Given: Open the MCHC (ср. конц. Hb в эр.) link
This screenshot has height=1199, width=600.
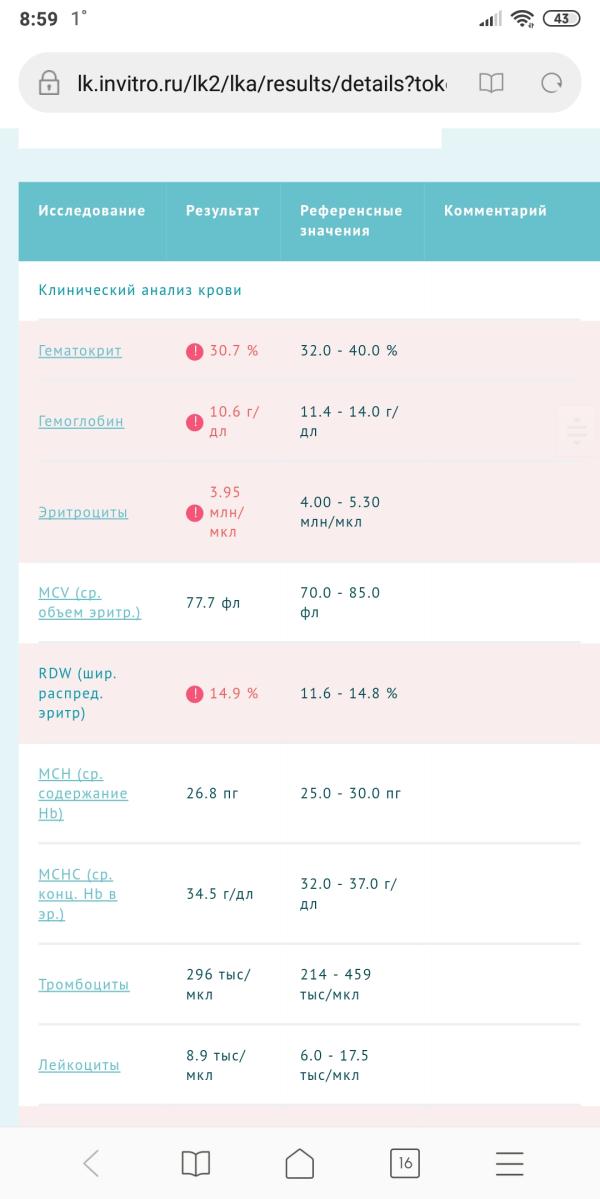Looking at the screenshot, I should (x=78, y=894).
